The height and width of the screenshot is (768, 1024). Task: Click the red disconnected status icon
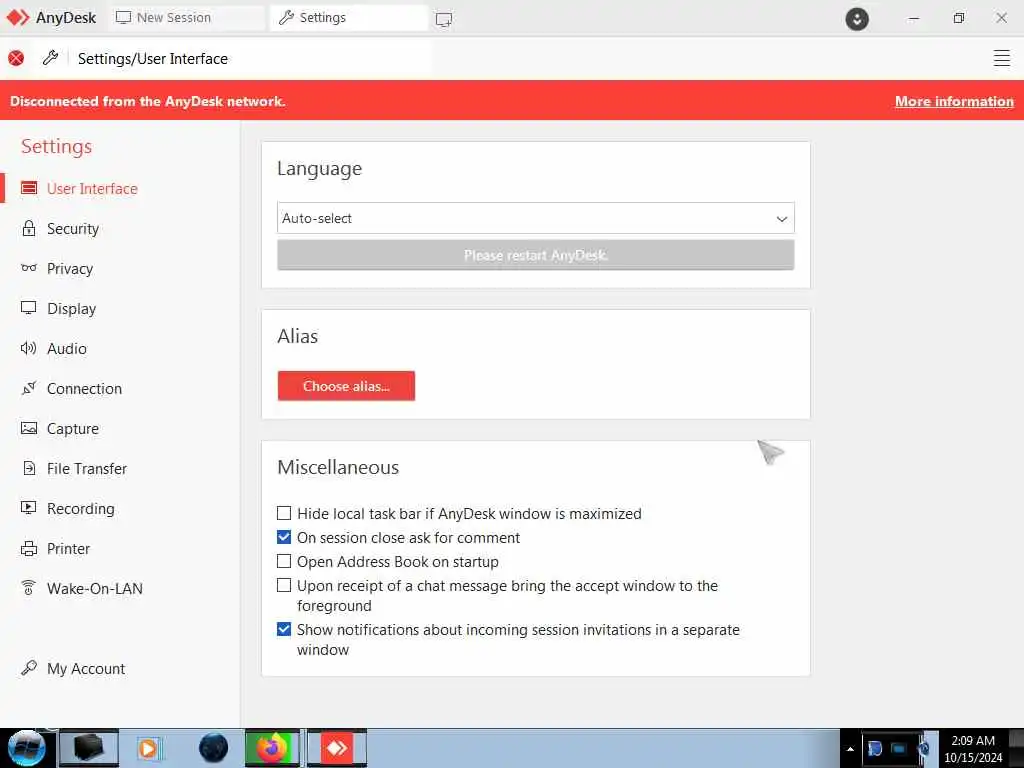(x=16, y=58)
